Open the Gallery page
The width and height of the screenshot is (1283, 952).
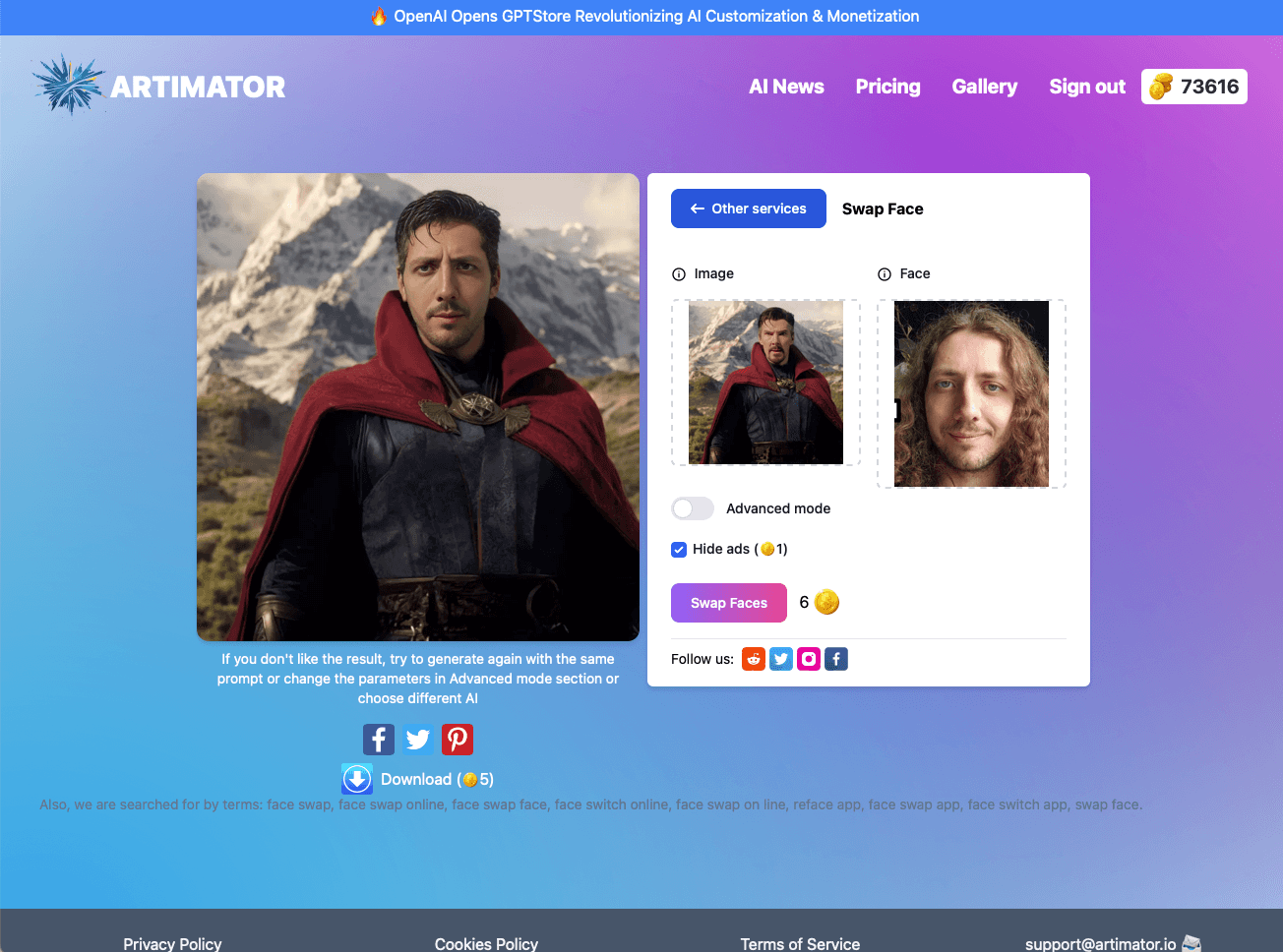point(985,87)
